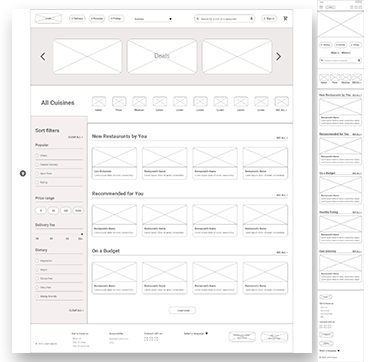
Task: Click the magnifier icon in desktop search bar
Action: pyautogui.click(x=198, y=19)
